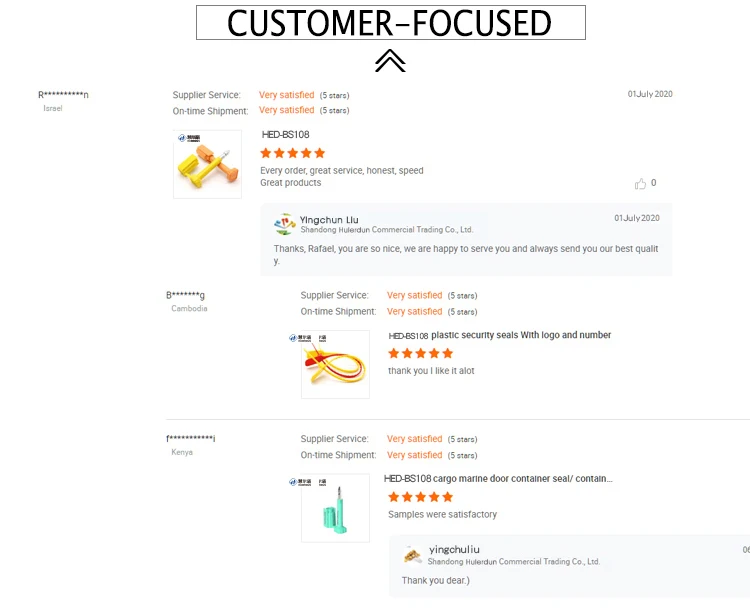Click the CUSTOMER-FOCUSED header banner
The image size is (750, 609).
point(390,22)
